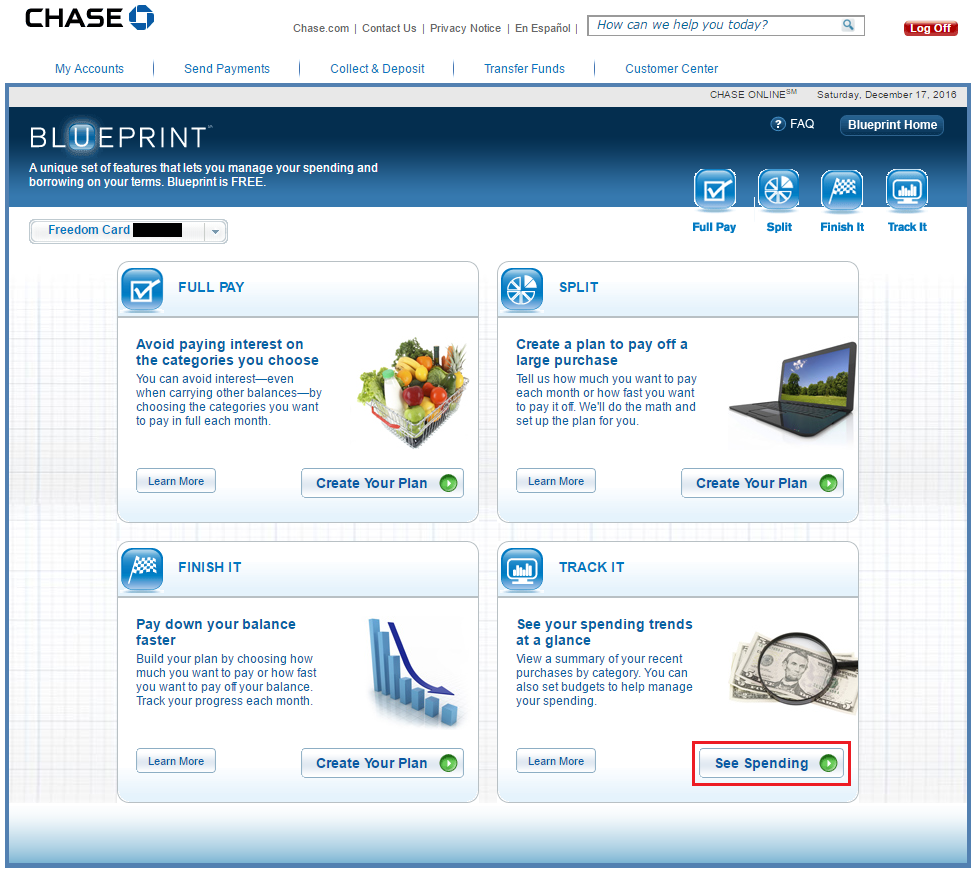Click Learn More in the Split panel

(556, 481)
